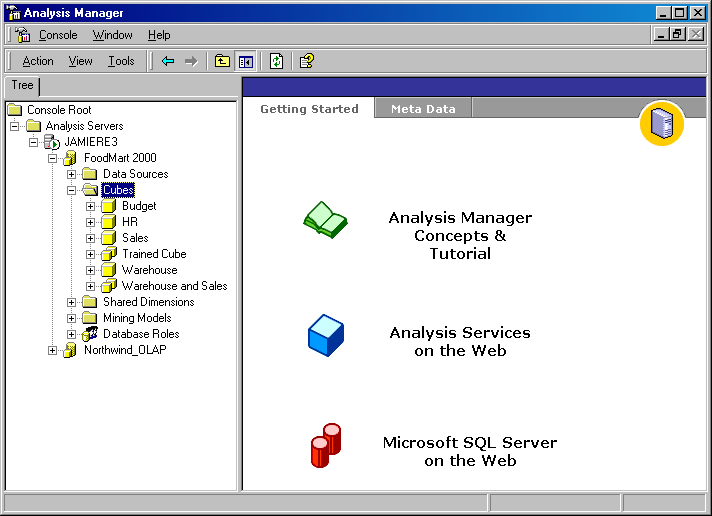712x516 pixels.
Task: Click the Console Root folder icon
Action: point(15,110)
